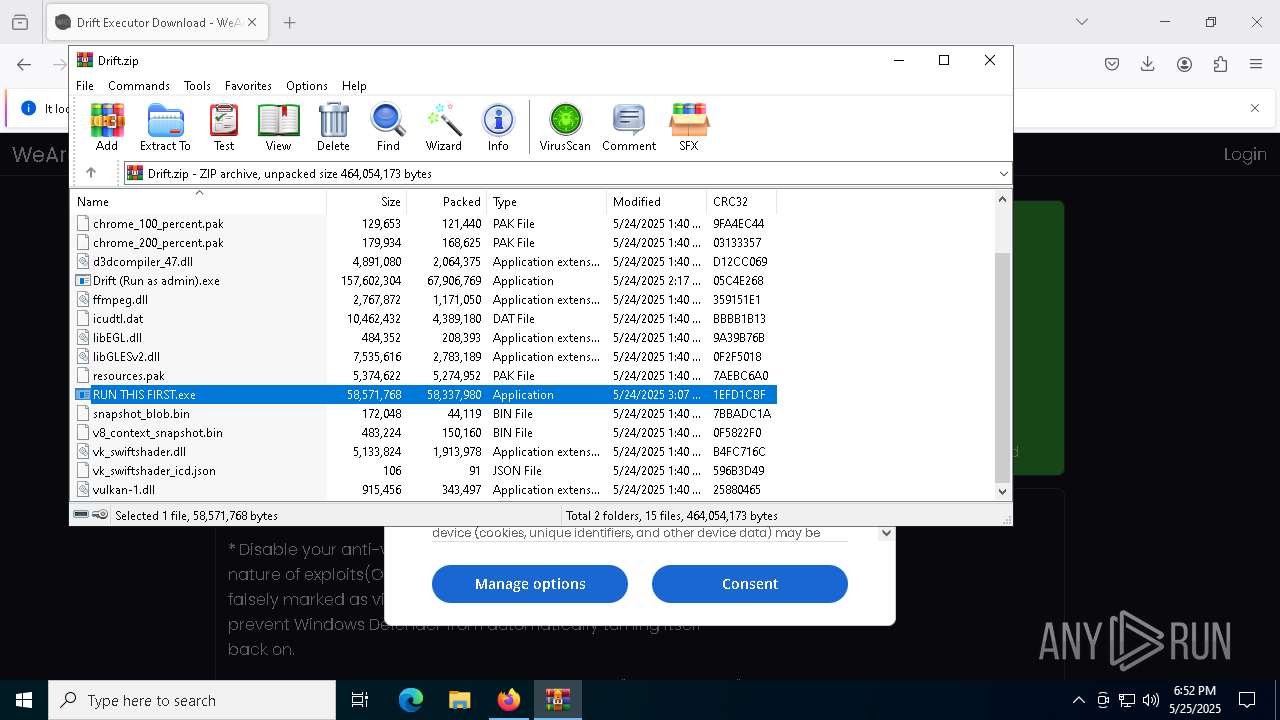Run VirusScan on the archive
1280x720 pixels.
[565, 127]
